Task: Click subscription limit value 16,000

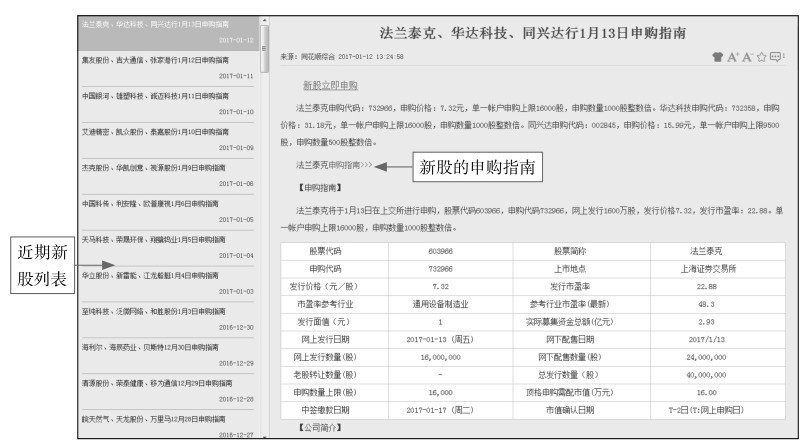Action: pos(440,393)
